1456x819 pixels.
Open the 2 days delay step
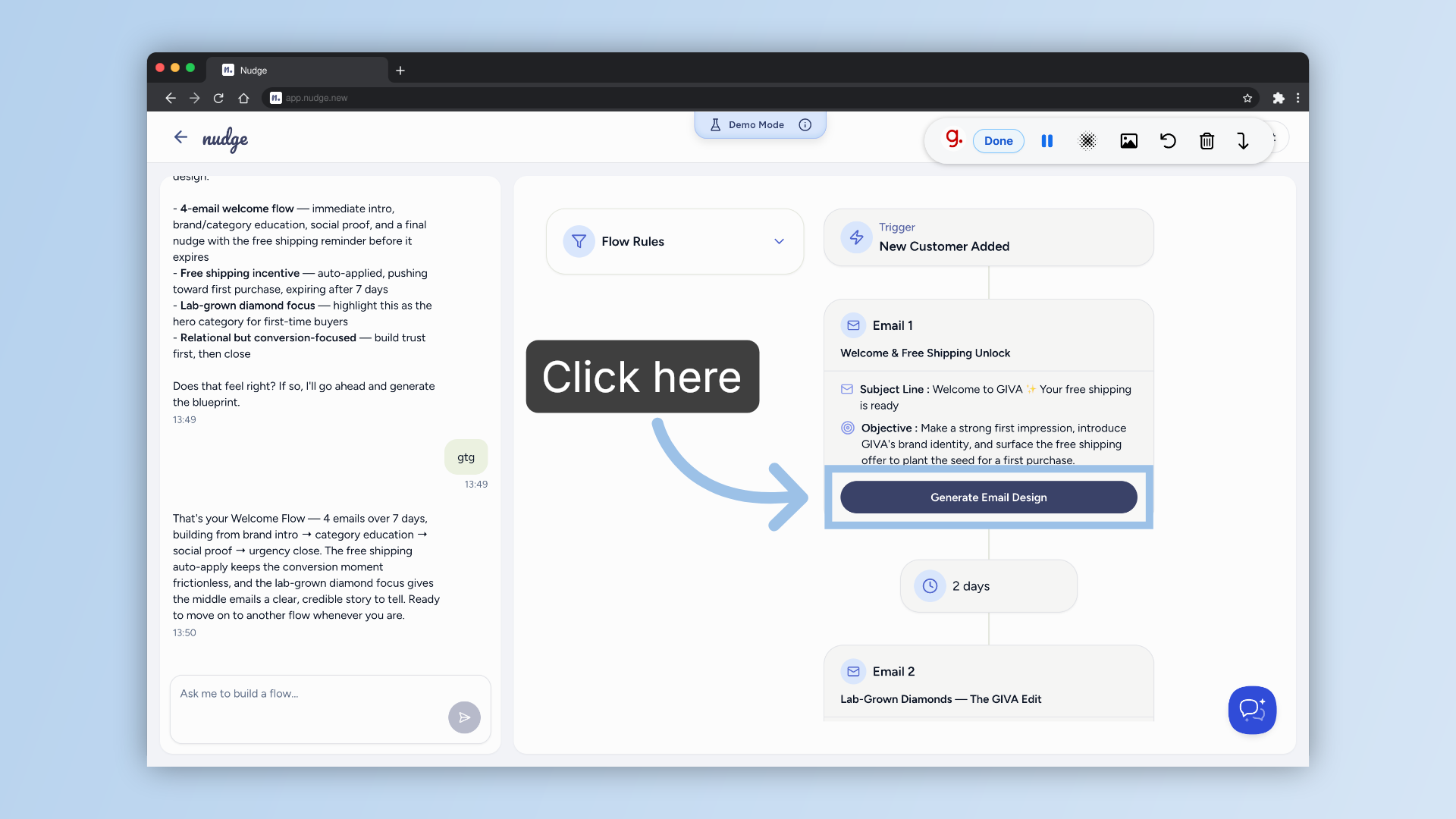pyautogui.click(x=988, y=586)
